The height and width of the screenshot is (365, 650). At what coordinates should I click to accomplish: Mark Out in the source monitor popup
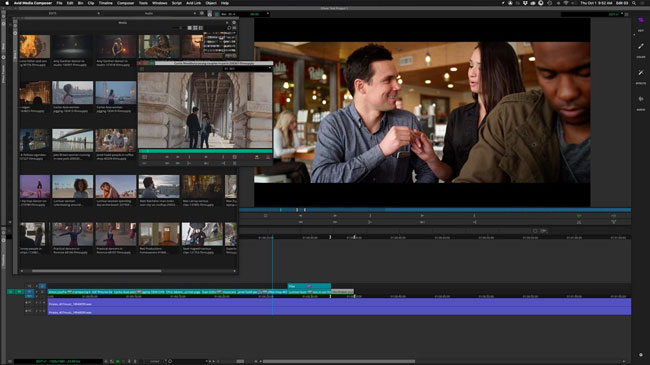(223, 157)
